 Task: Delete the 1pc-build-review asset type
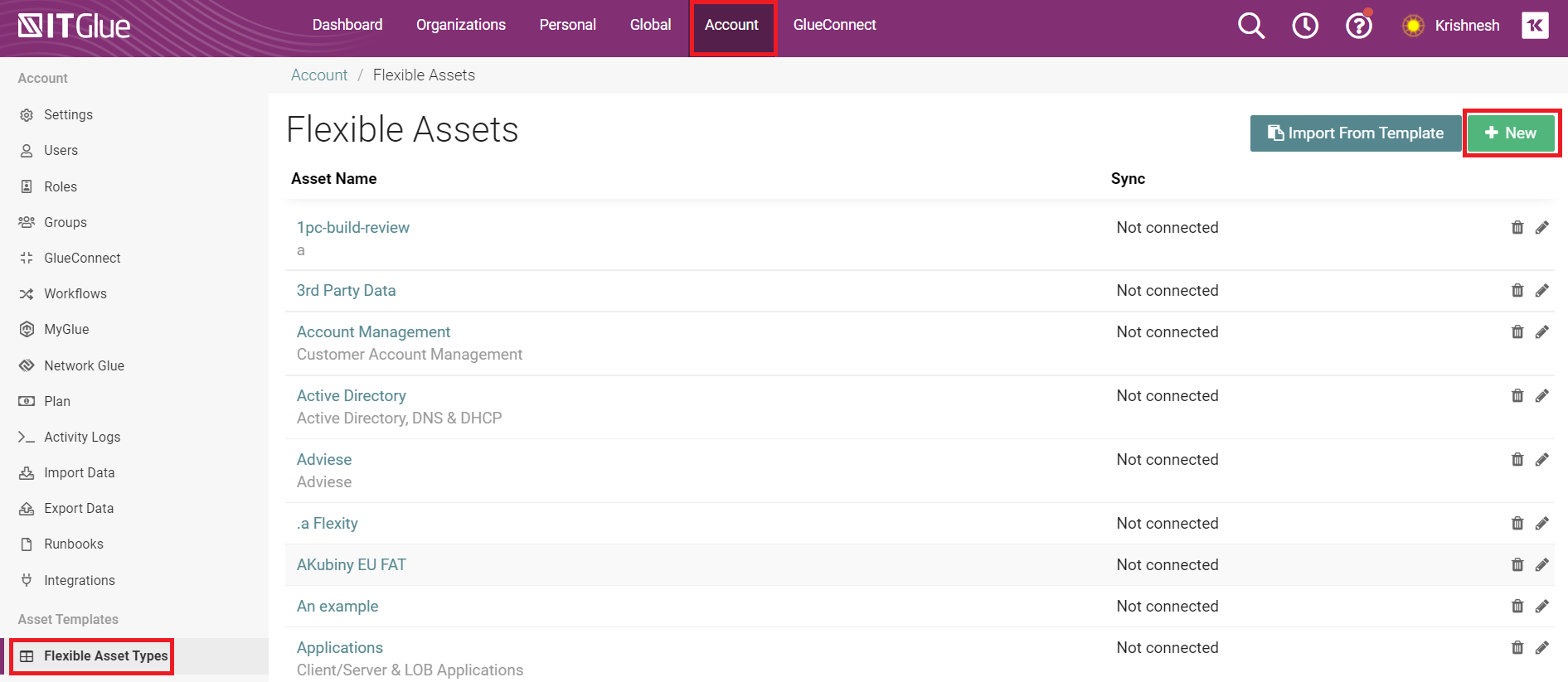[1517, 227]
